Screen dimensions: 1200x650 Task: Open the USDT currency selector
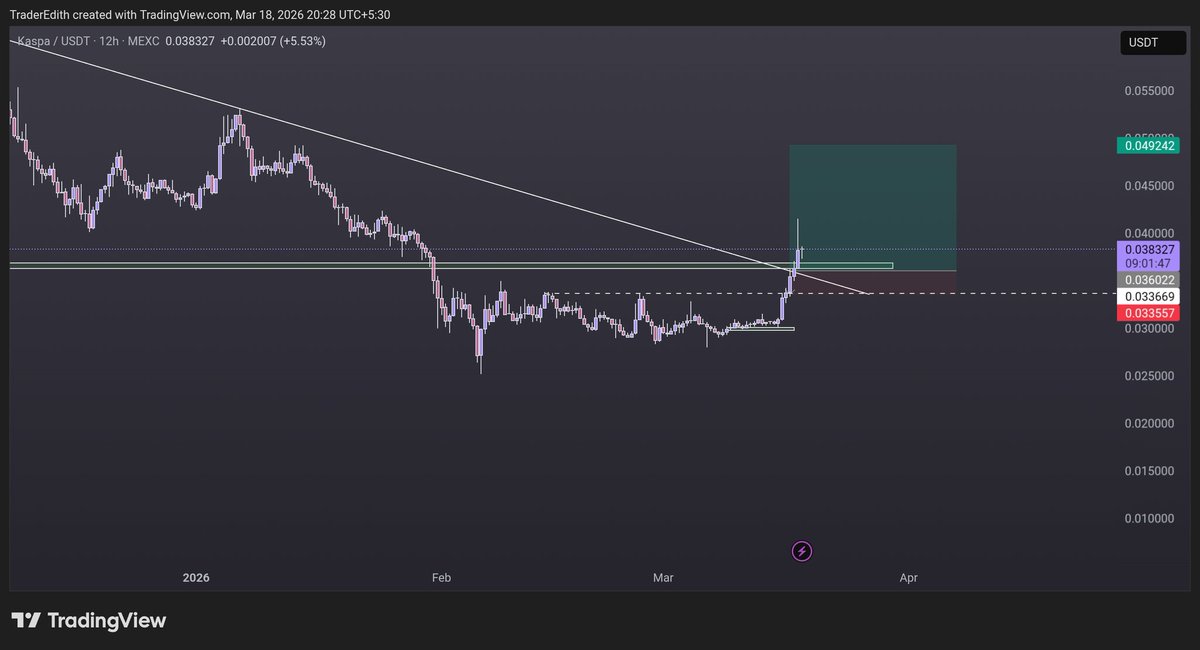pos(1152,43)
